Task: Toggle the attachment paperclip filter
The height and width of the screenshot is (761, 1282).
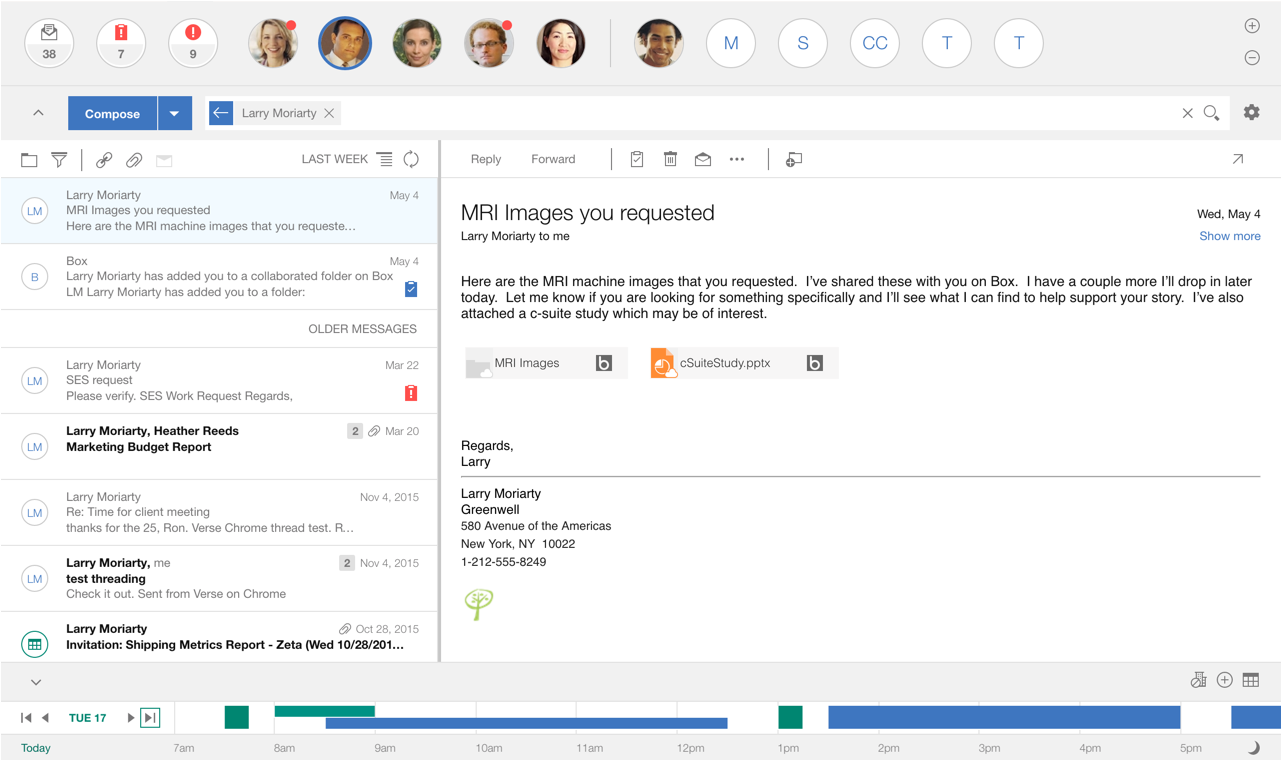Action: 134,160
